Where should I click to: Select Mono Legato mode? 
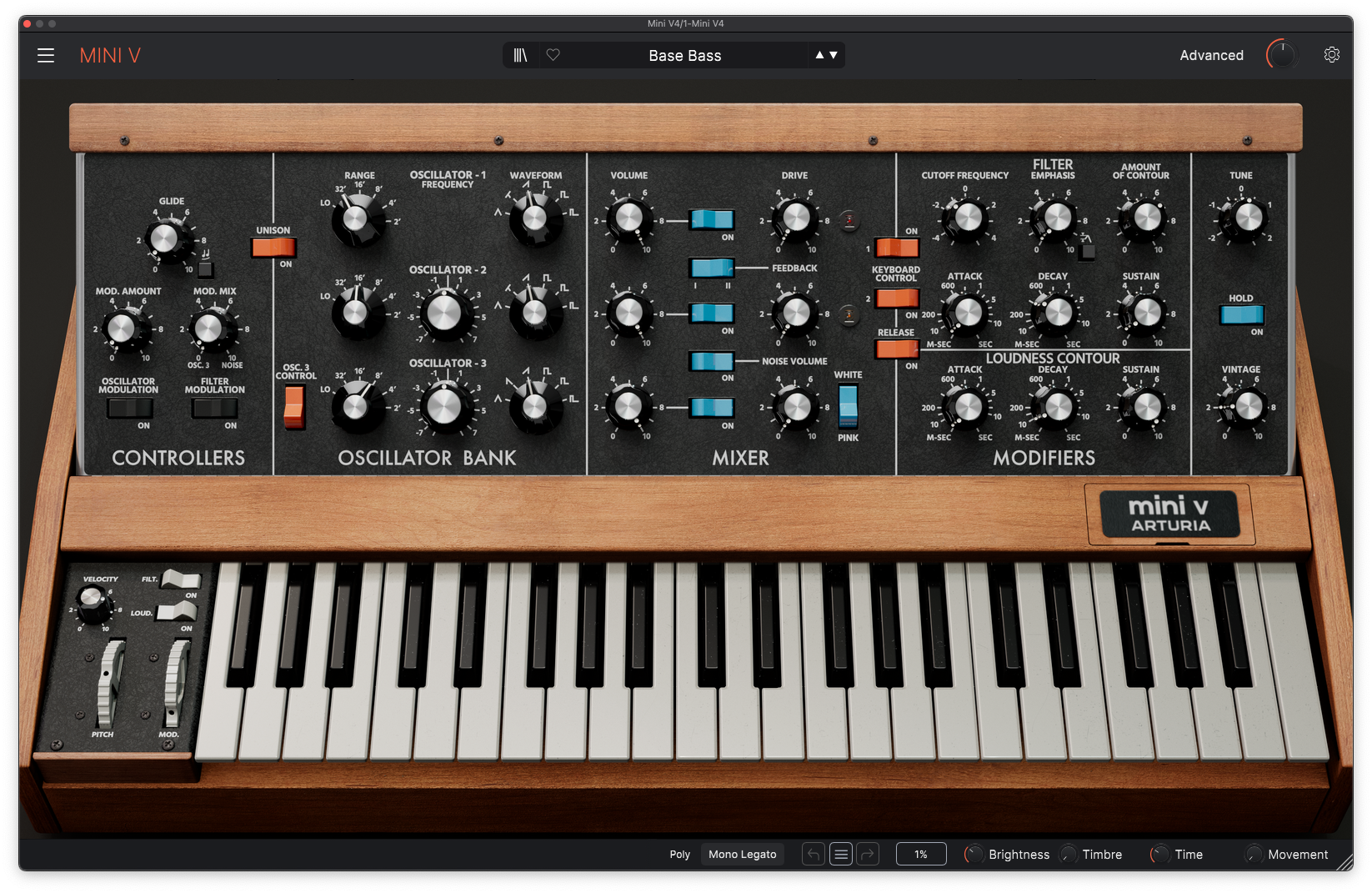pos(742,854)
